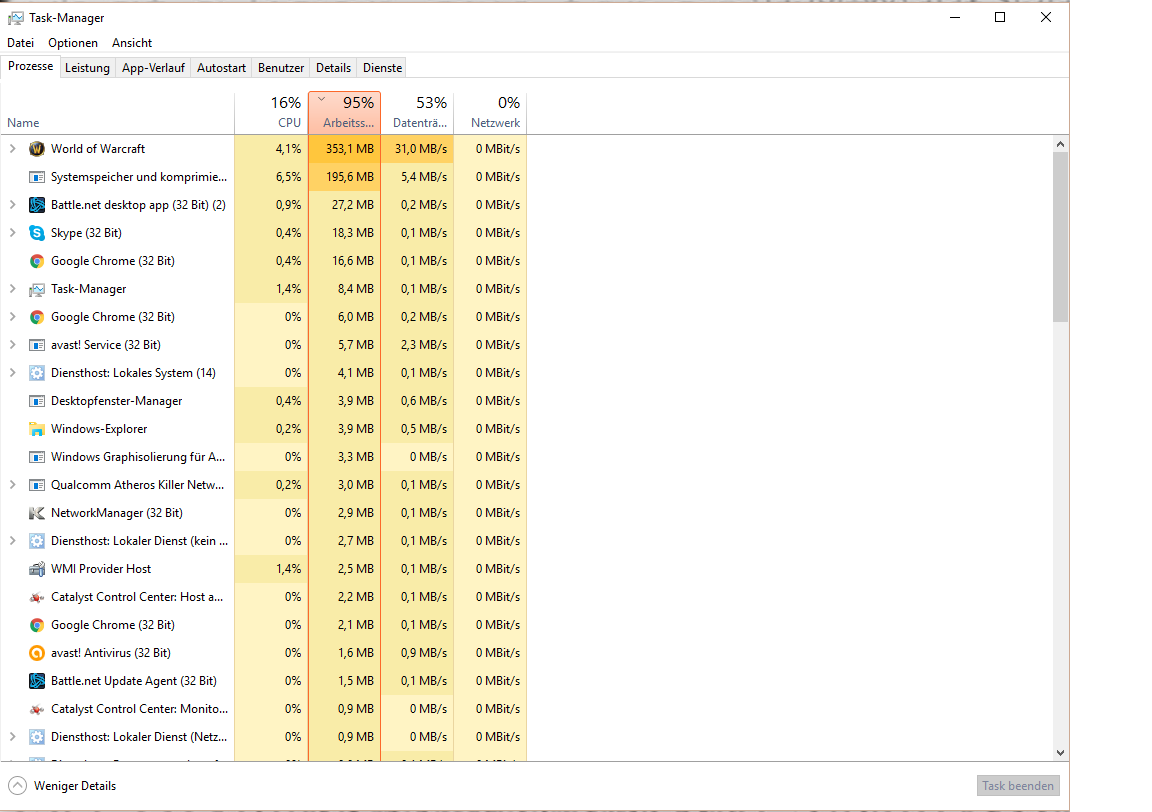Click the Catalyst Control Center: Monitor icon

tap(37, 709)
